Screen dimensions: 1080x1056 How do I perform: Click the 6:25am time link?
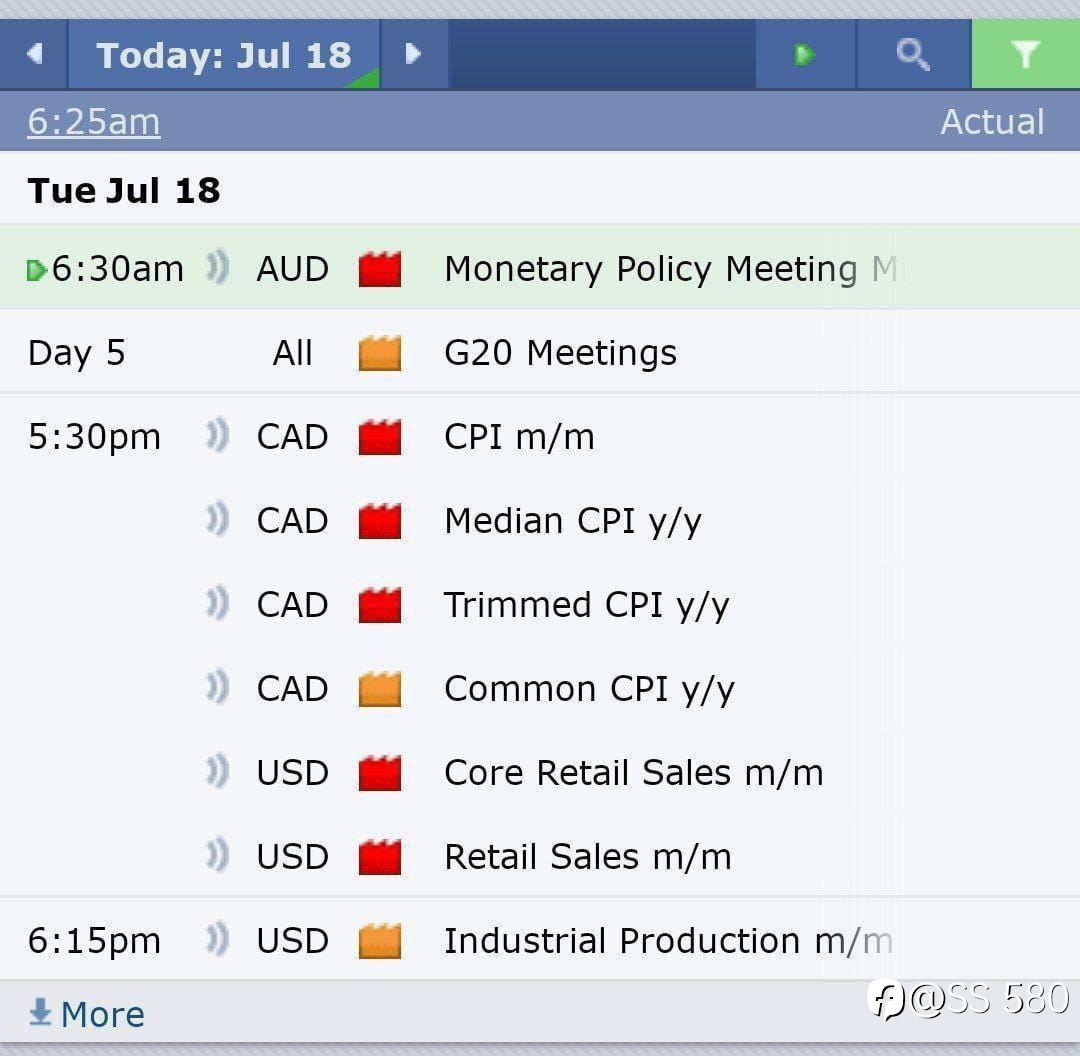[x=93, y=122]
